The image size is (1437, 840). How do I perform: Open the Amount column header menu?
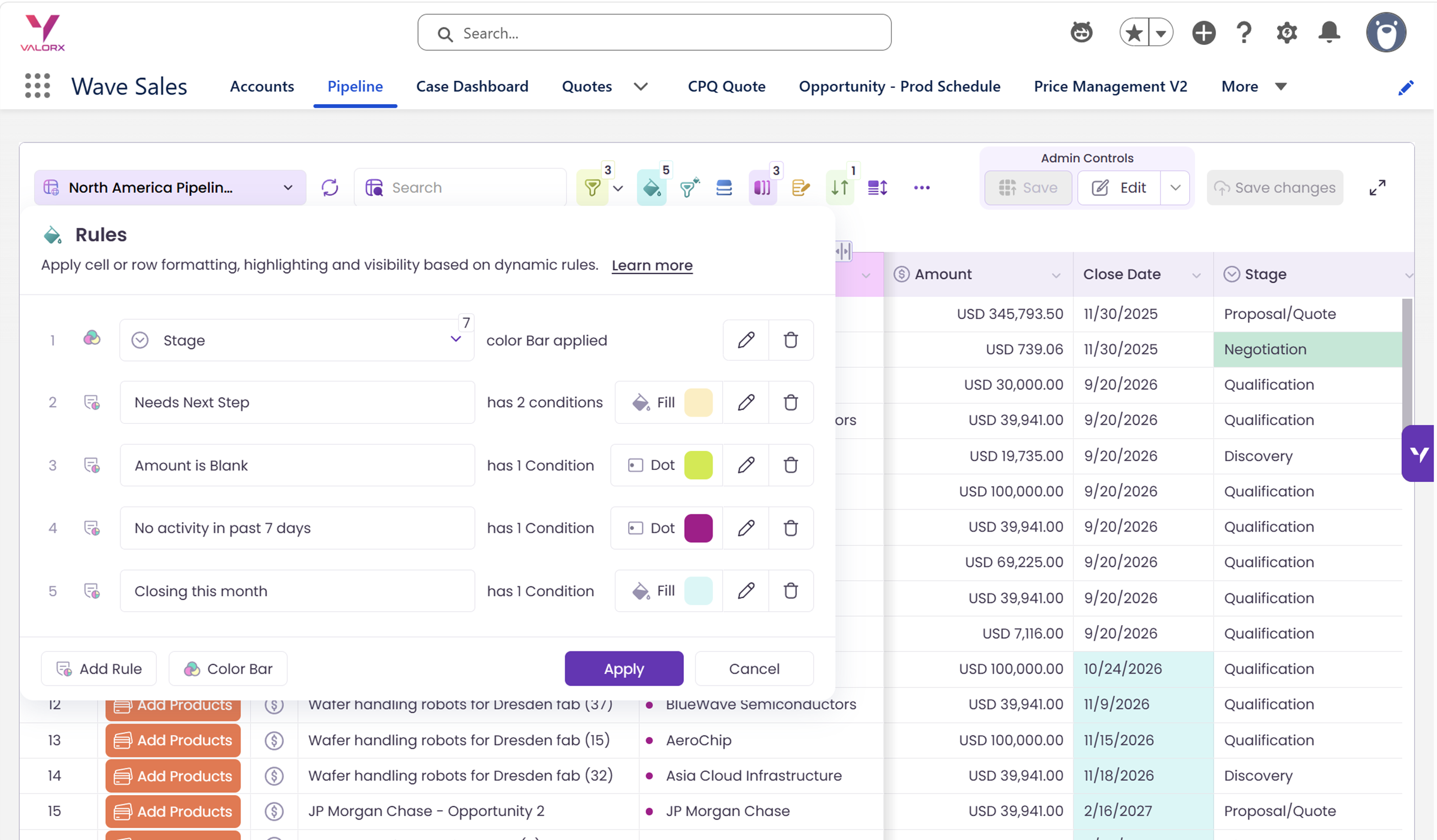(1056, 275)
